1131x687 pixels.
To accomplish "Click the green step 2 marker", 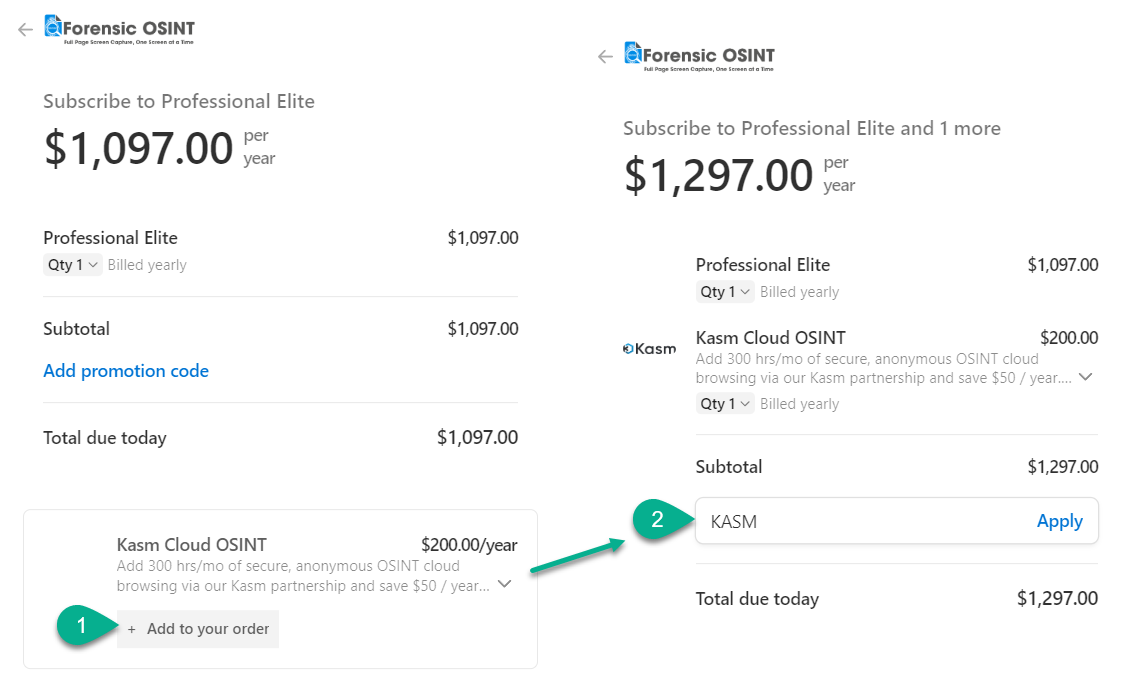I will tap(656, 519).
